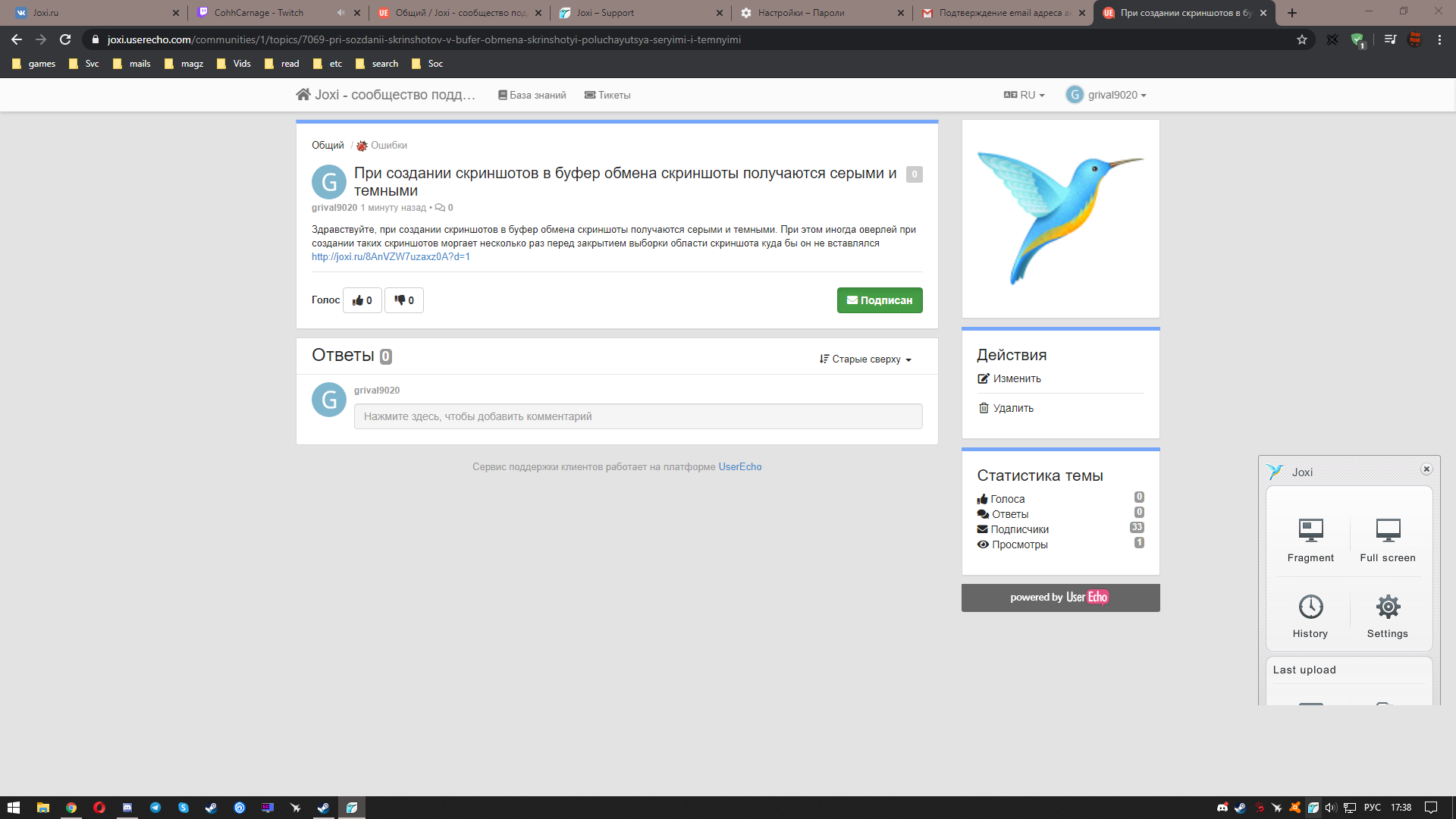This screenshot has width=1456, height=819.
Task: Click Fragment capture icon in Joxi
Action: [1310, 530]
